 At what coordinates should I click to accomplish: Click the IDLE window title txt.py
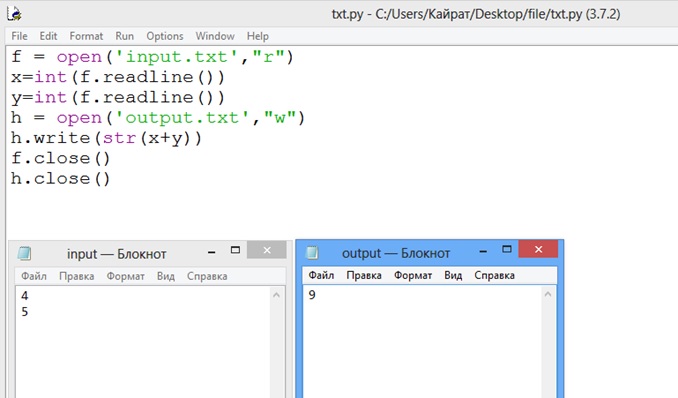click(476, 14)
